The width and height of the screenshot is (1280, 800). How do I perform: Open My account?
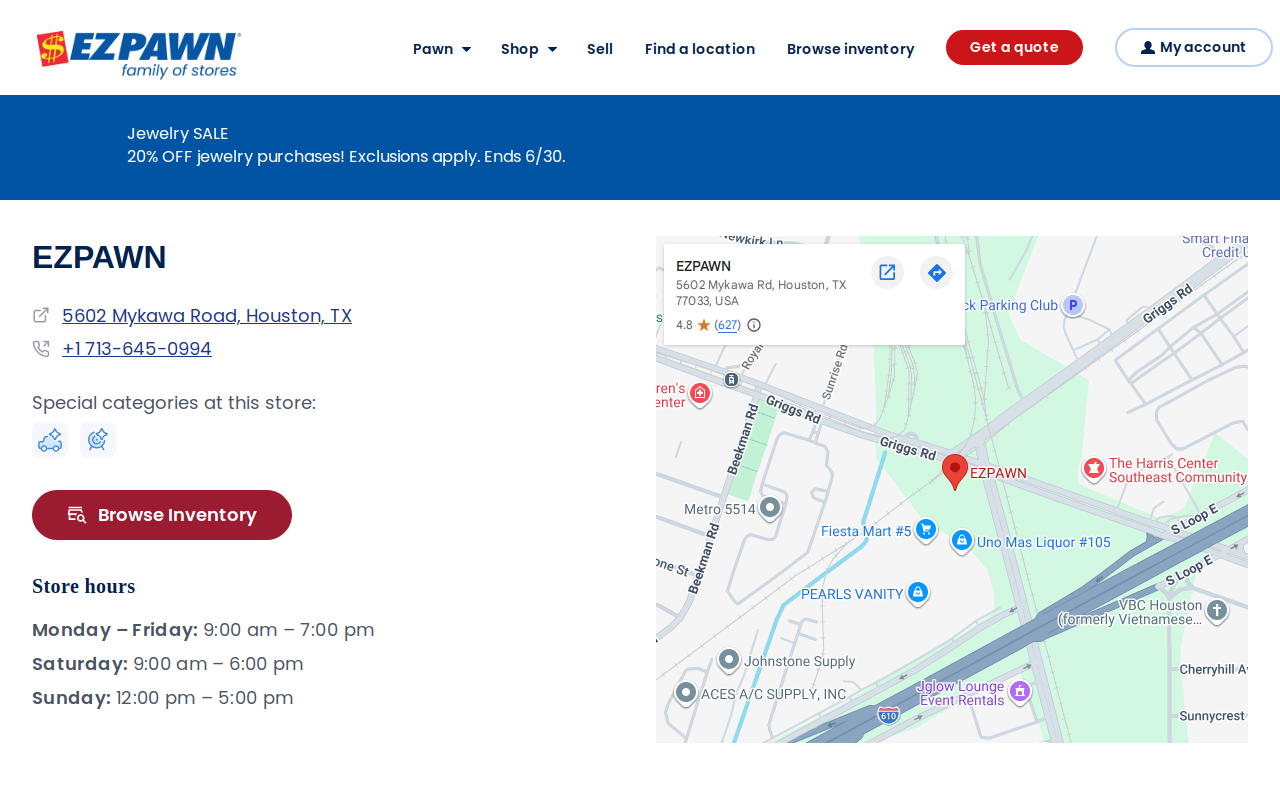[1193, 47]
